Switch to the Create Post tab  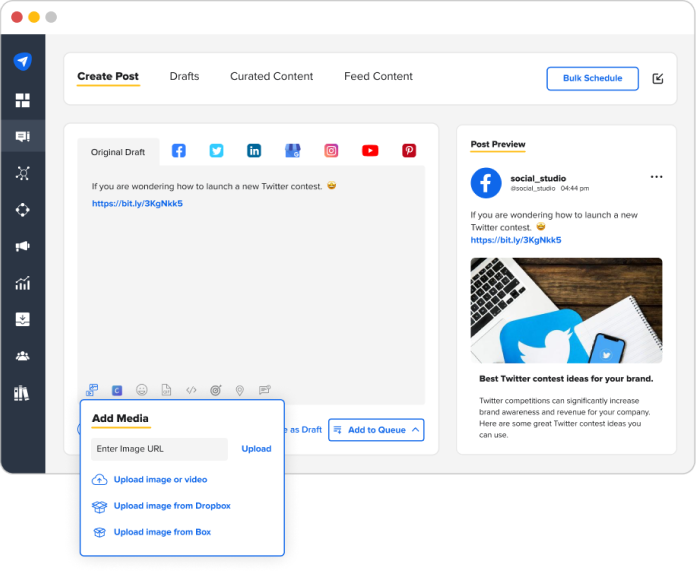[108, 76]
